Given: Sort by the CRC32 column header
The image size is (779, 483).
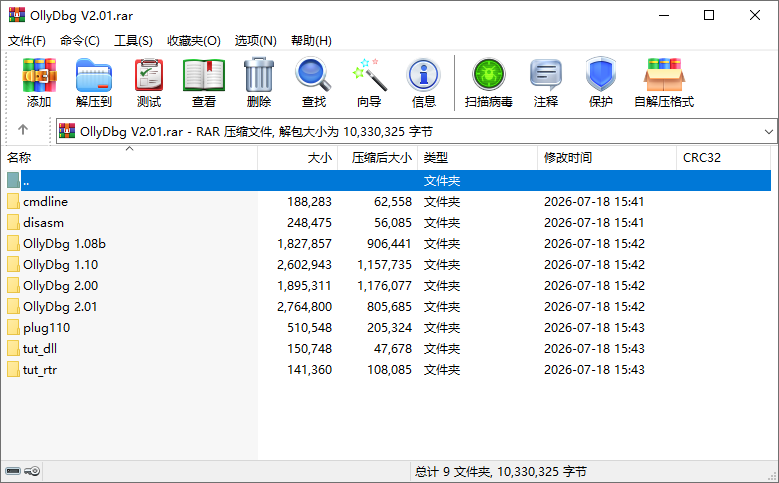Looking at the screenshot, I should (724, 158).
